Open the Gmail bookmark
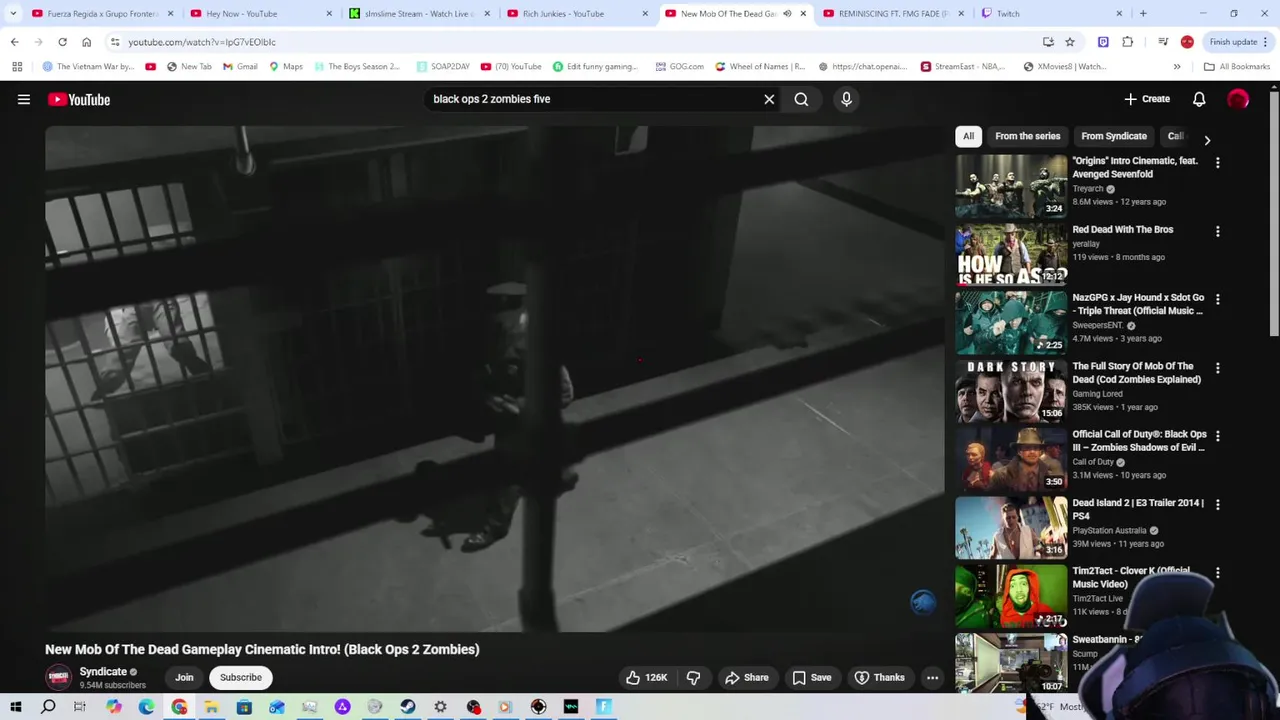Screen dimensions: 1280x720 pos(241,67)
